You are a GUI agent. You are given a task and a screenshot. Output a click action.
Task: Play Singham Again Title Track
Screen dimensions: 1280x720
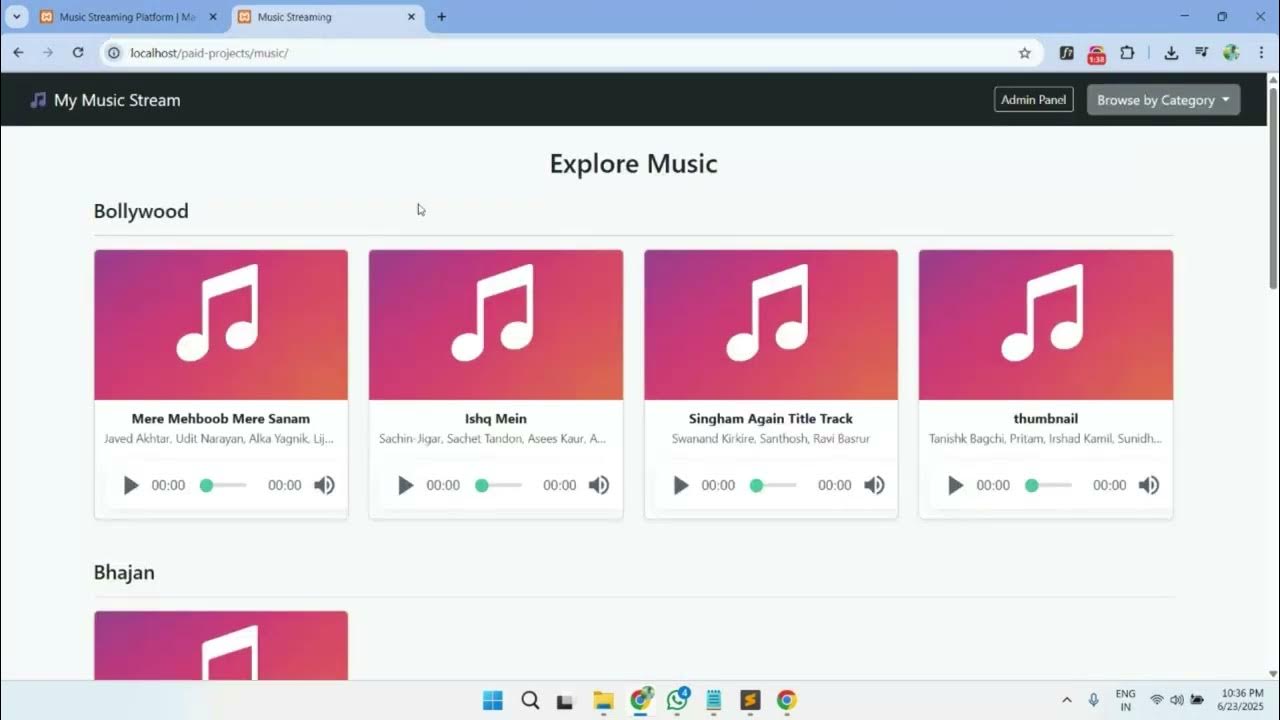coord(681,485)
